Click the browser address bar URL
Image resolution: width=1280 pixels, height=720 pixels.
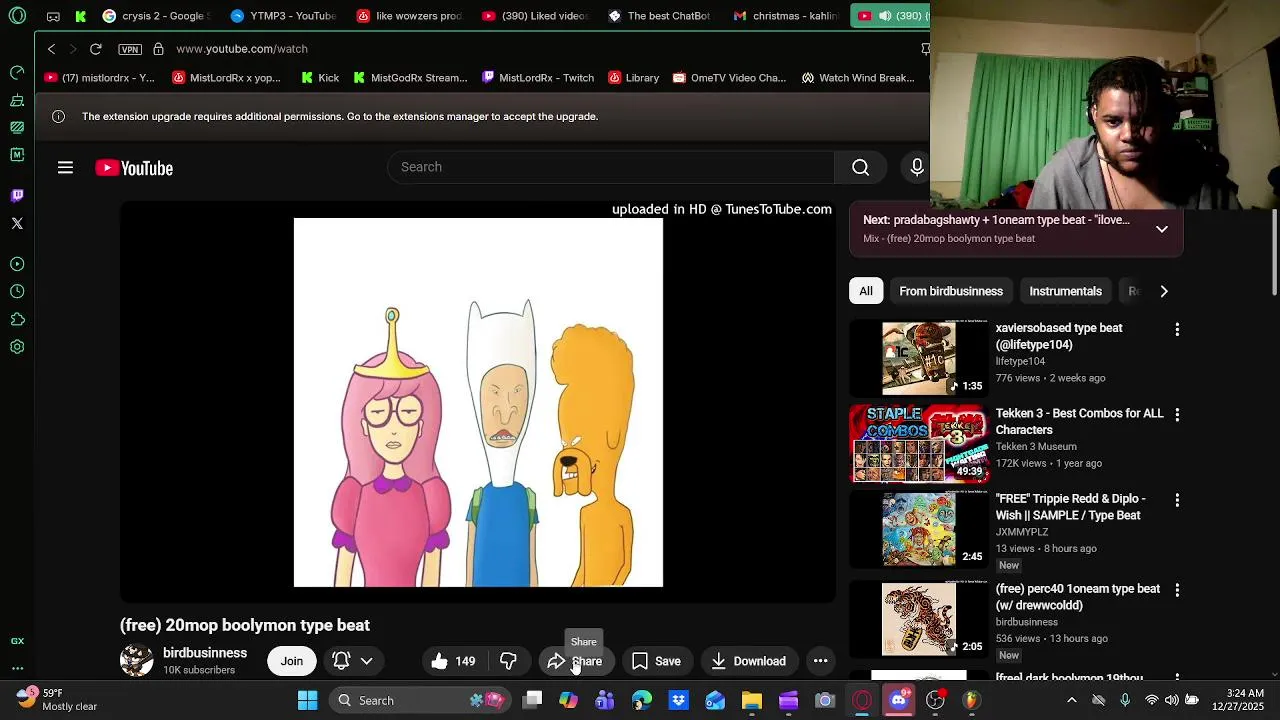(242, 49)
